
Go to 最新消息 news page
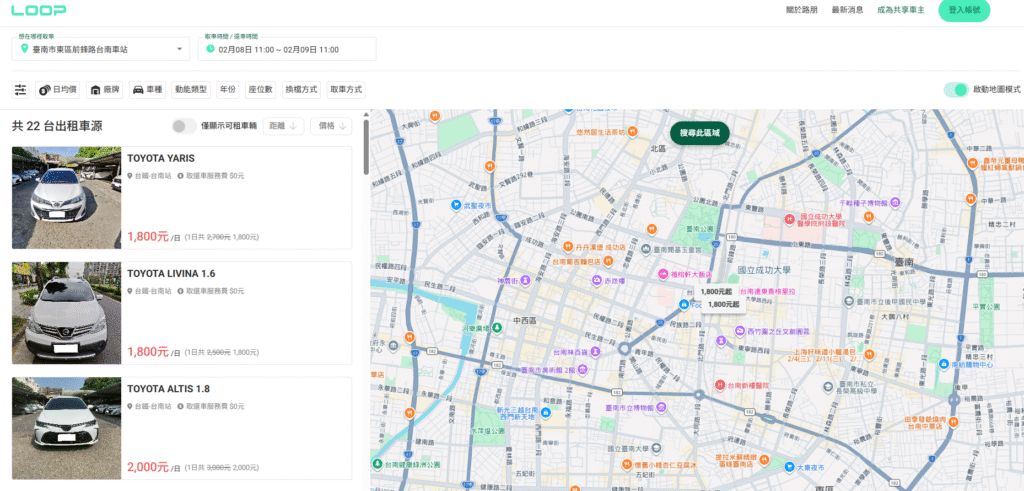847,10
